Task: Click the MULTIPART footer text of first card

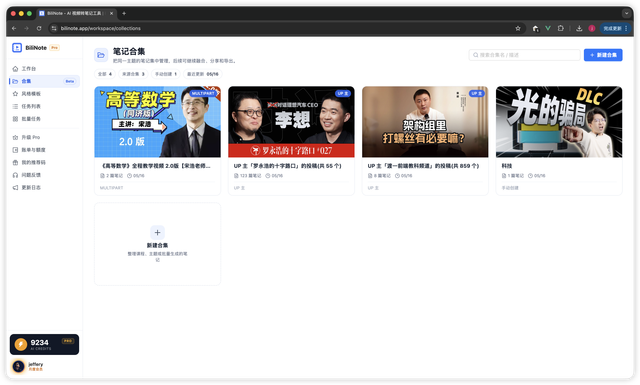Action: tap(111, 188)
